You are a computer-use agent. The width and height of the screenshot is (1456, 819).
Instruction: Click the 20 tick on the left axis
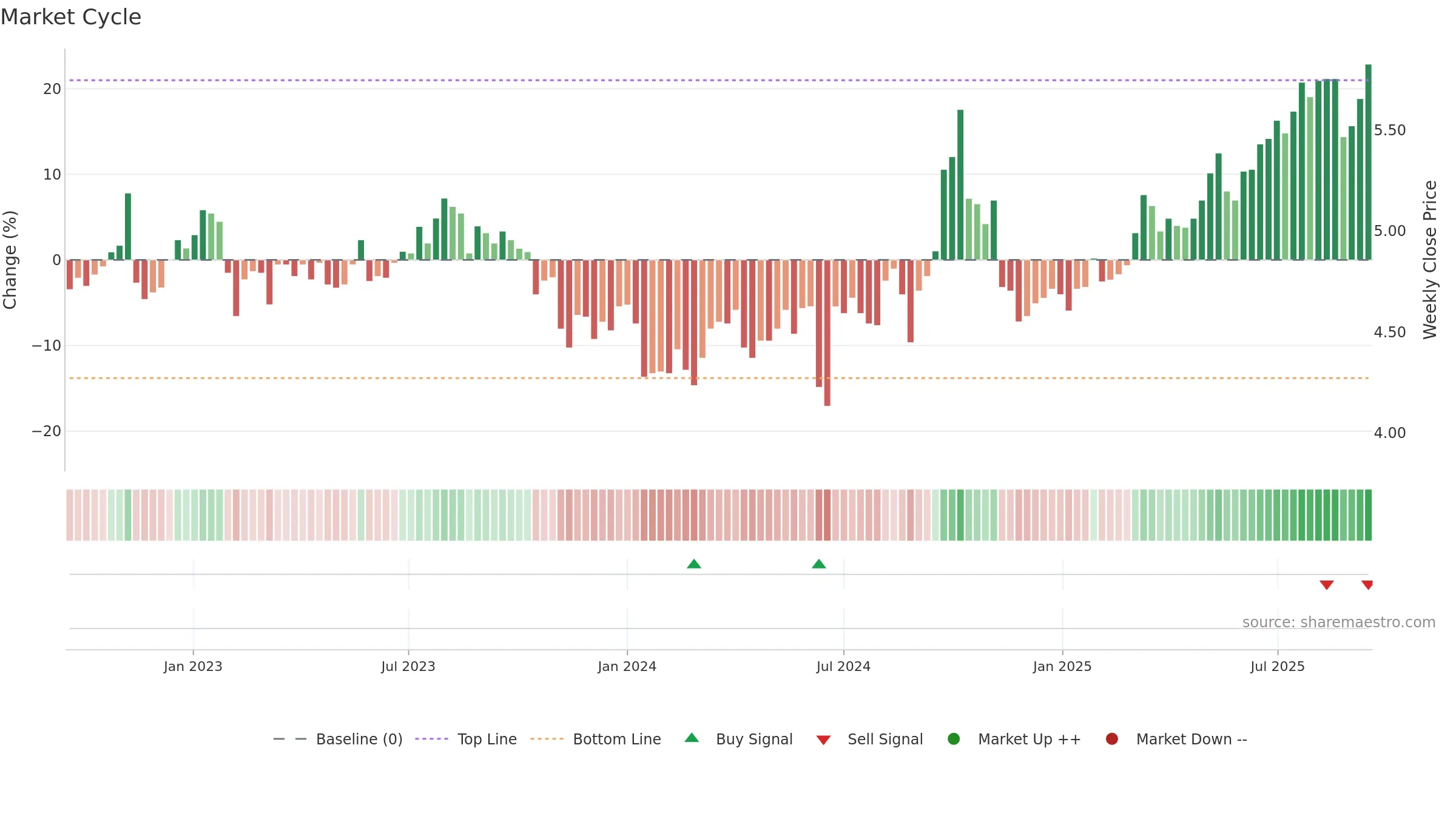click(x=52, y=89)
